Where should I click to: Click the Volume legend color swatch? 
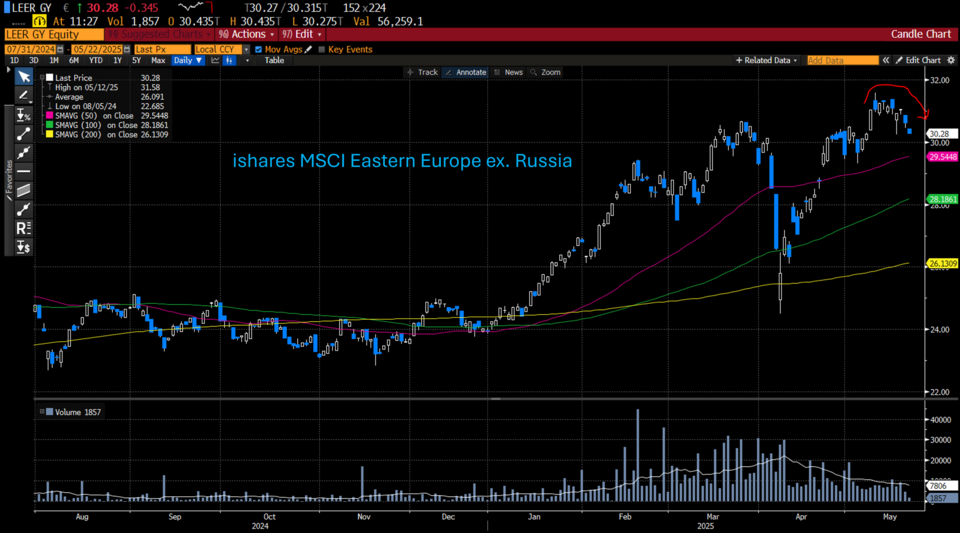coord(50,412)
